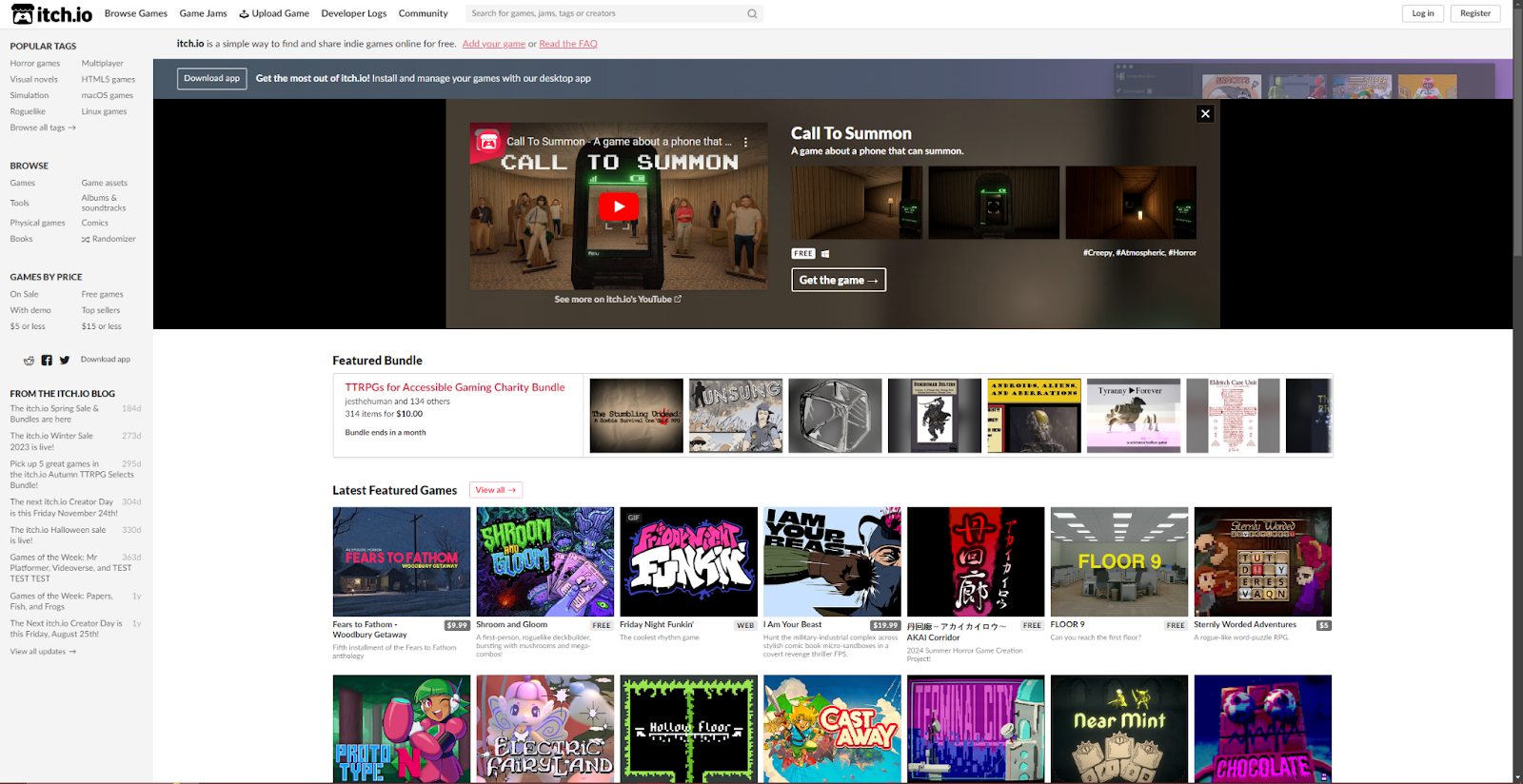Viewport: 1523px width, 784px height.
Task: Open the Facebook social icon in sidebar
Action: [x=47, y=361]
